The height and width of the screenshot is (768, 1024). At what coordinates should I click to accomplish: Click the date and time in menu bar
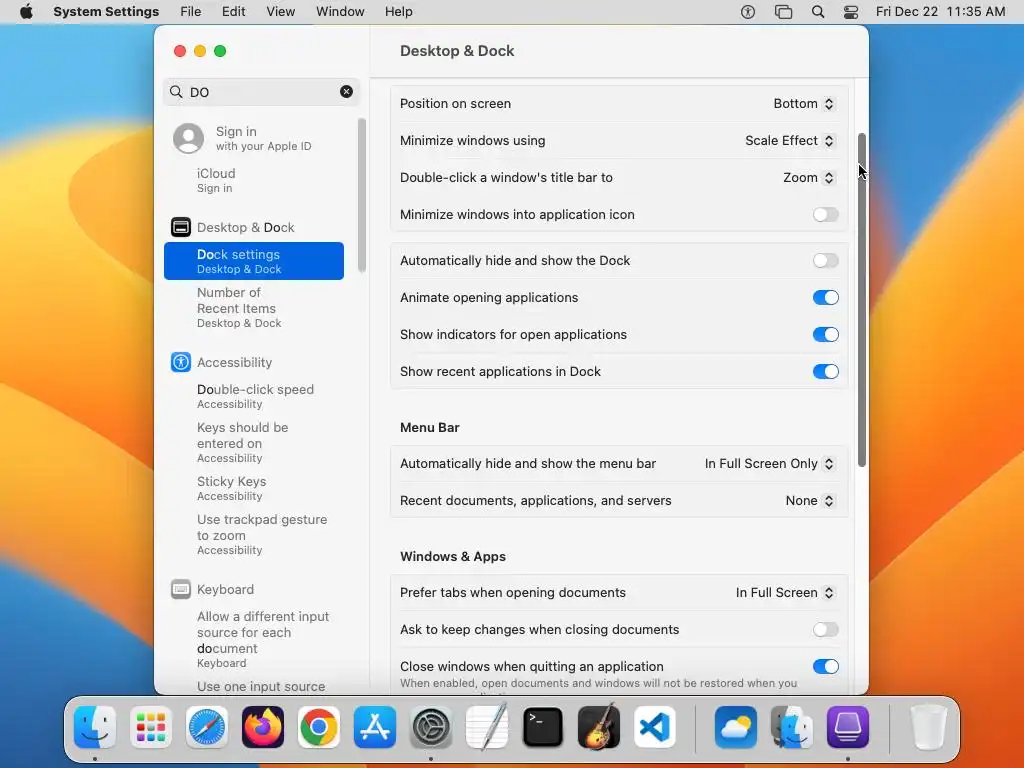[940, 12]
